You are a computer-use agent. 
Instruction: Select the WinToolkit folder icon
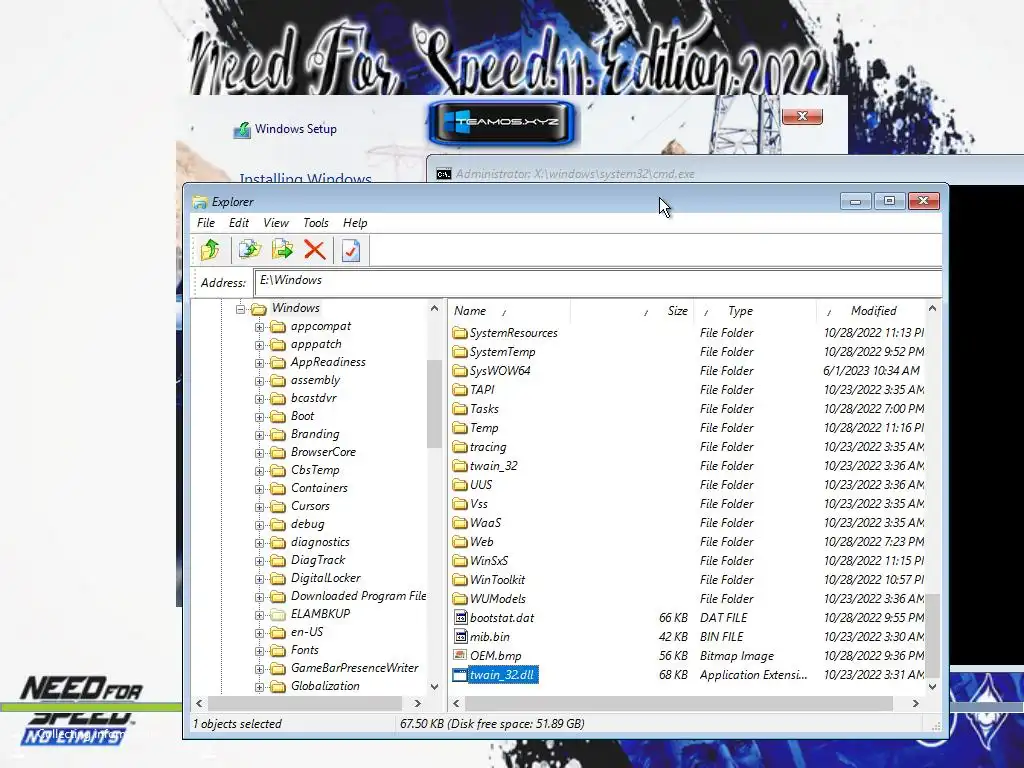[460, 579]
